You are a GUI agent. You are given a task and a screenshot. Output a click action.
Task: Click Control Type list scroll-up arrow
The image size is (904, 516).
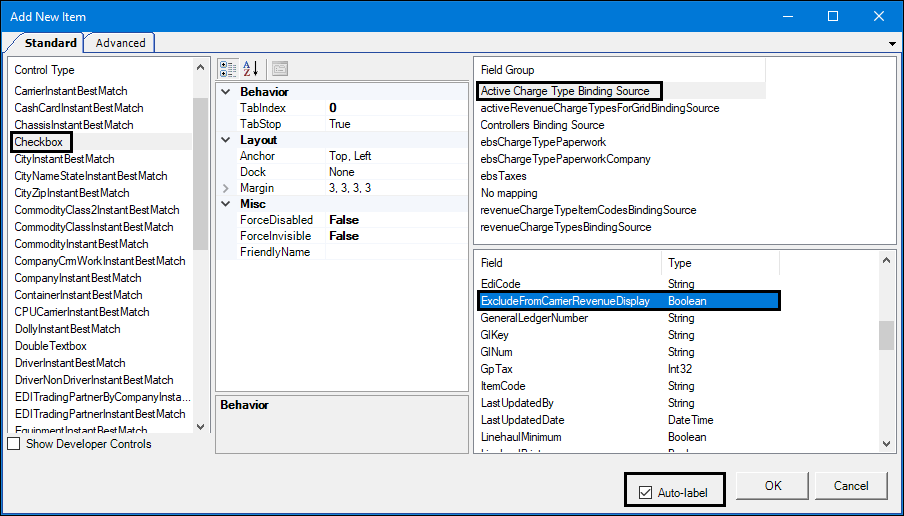click(200, 67)
